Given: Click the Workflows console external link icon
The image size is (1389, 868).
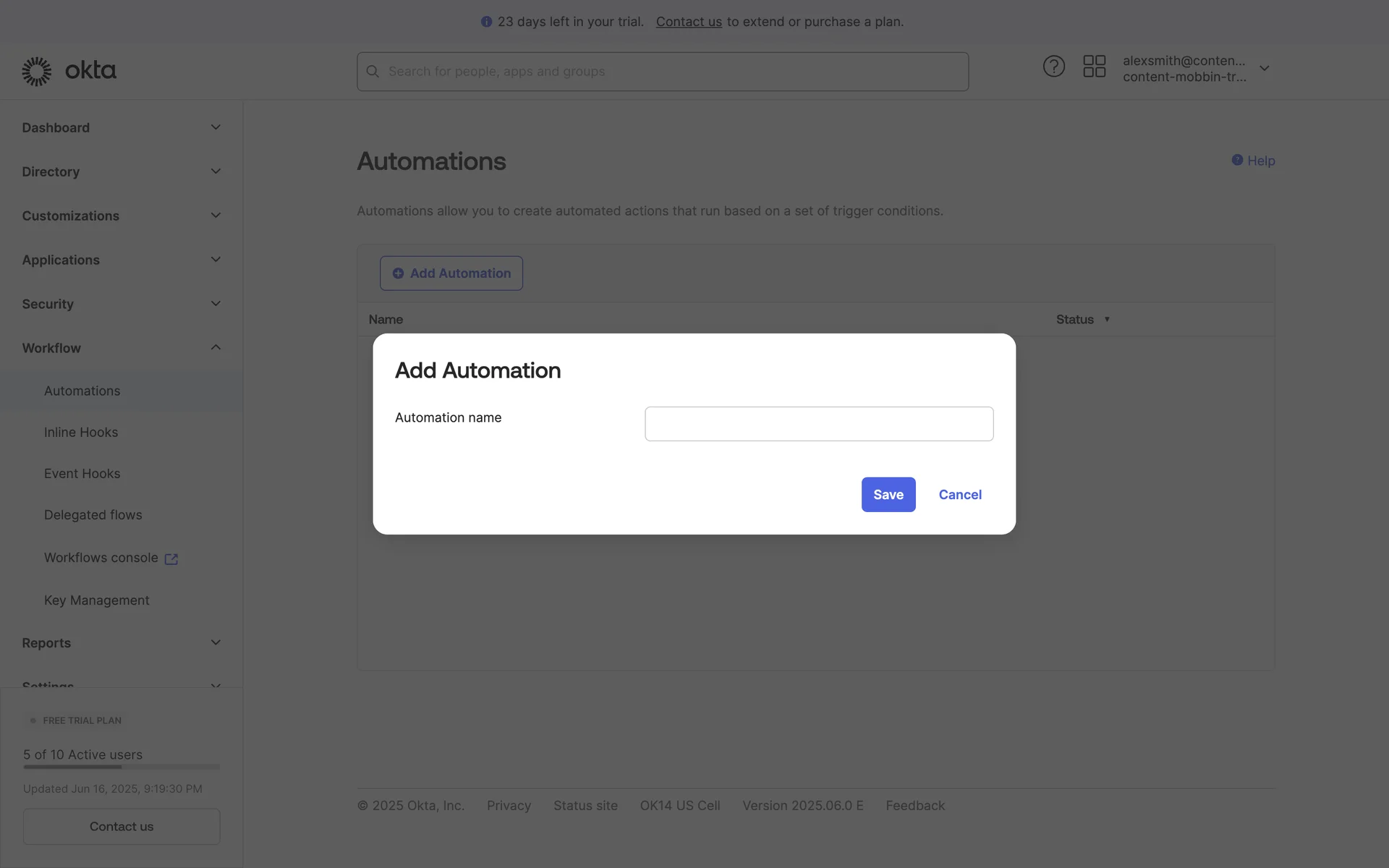Looking at the screenshot, I should click(x=171, y=559).
